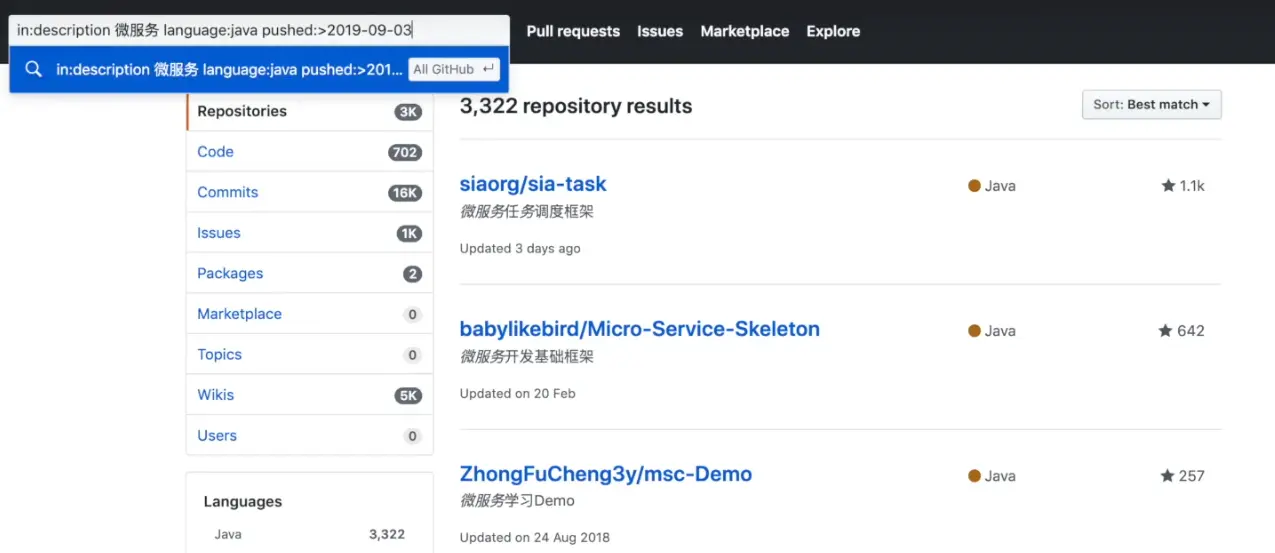Click description '微服务任务调度框架'
This screenshot has width=1275, height=553.
pos(528,211)
